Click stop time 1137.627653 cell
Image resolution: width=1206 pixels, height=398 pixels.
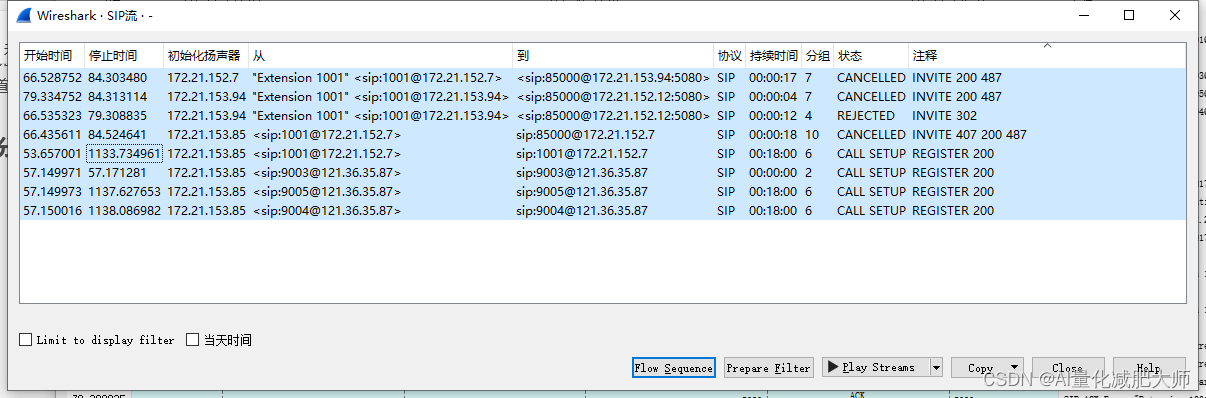click(124, 191)
